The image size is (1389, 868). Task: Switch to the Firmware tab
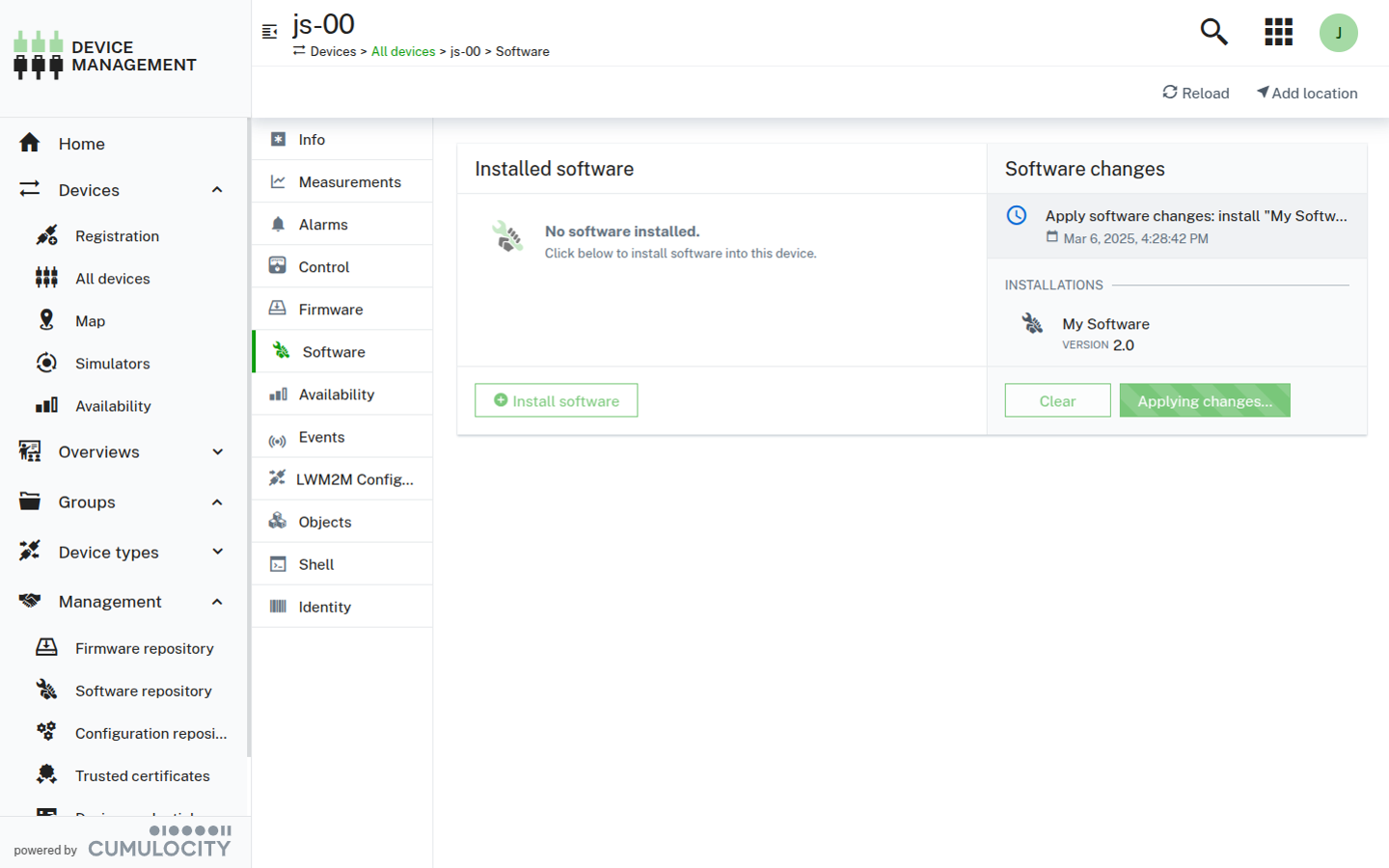tap(331, 310)
